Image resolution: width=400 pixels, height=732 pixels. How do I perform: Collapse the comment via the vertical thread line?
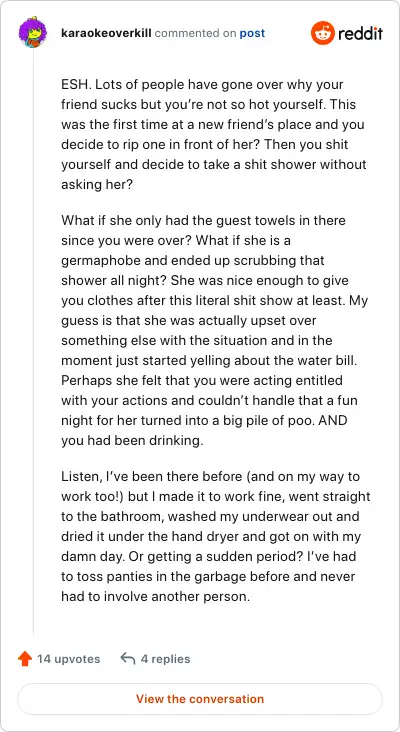point(33,342)
